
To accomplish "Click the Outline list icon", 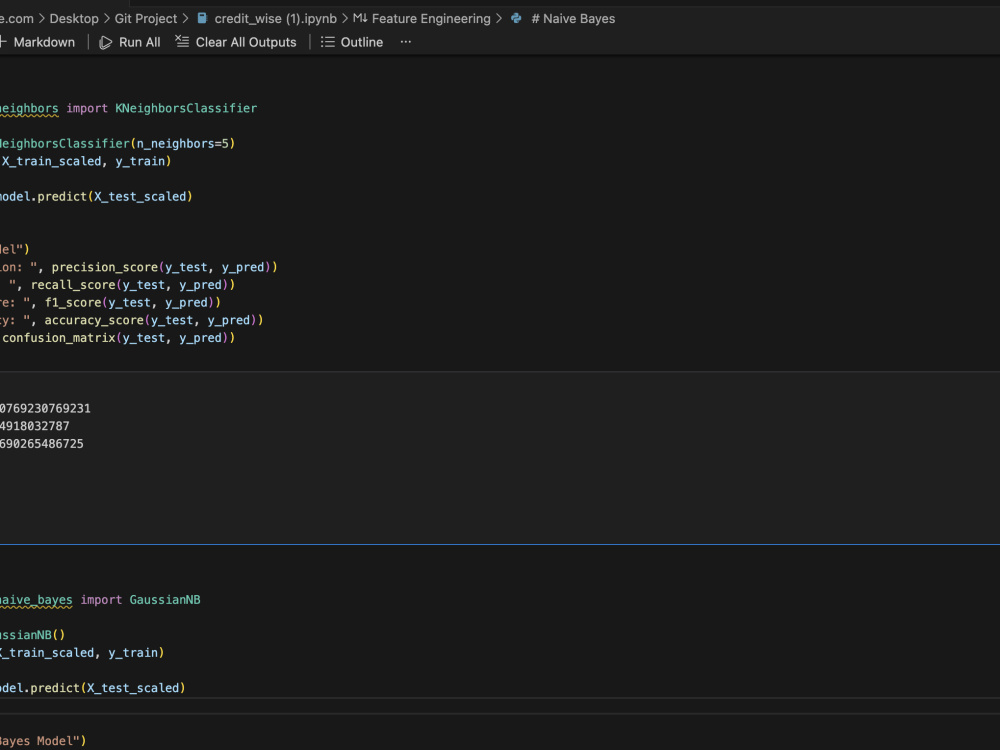I will 327,42.
